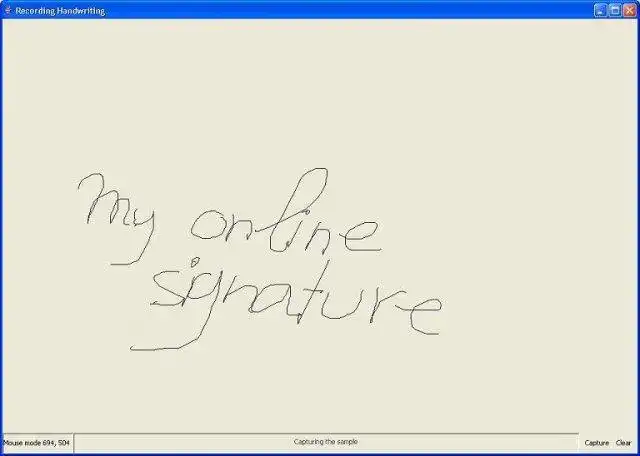
Task: Click the "Capturing the sample" status field
Action: 326,442
